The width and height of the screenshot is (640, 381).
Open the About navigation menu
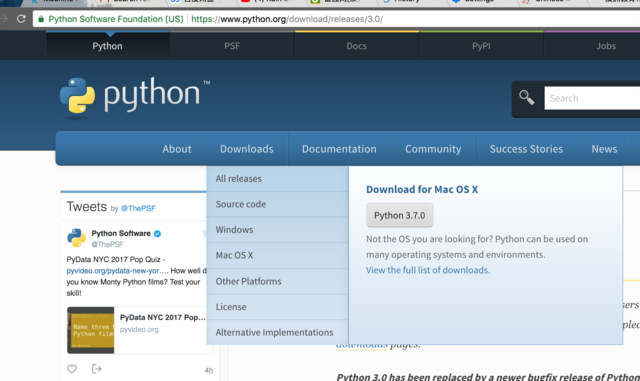pyautogui.click(x=177, y=149)
